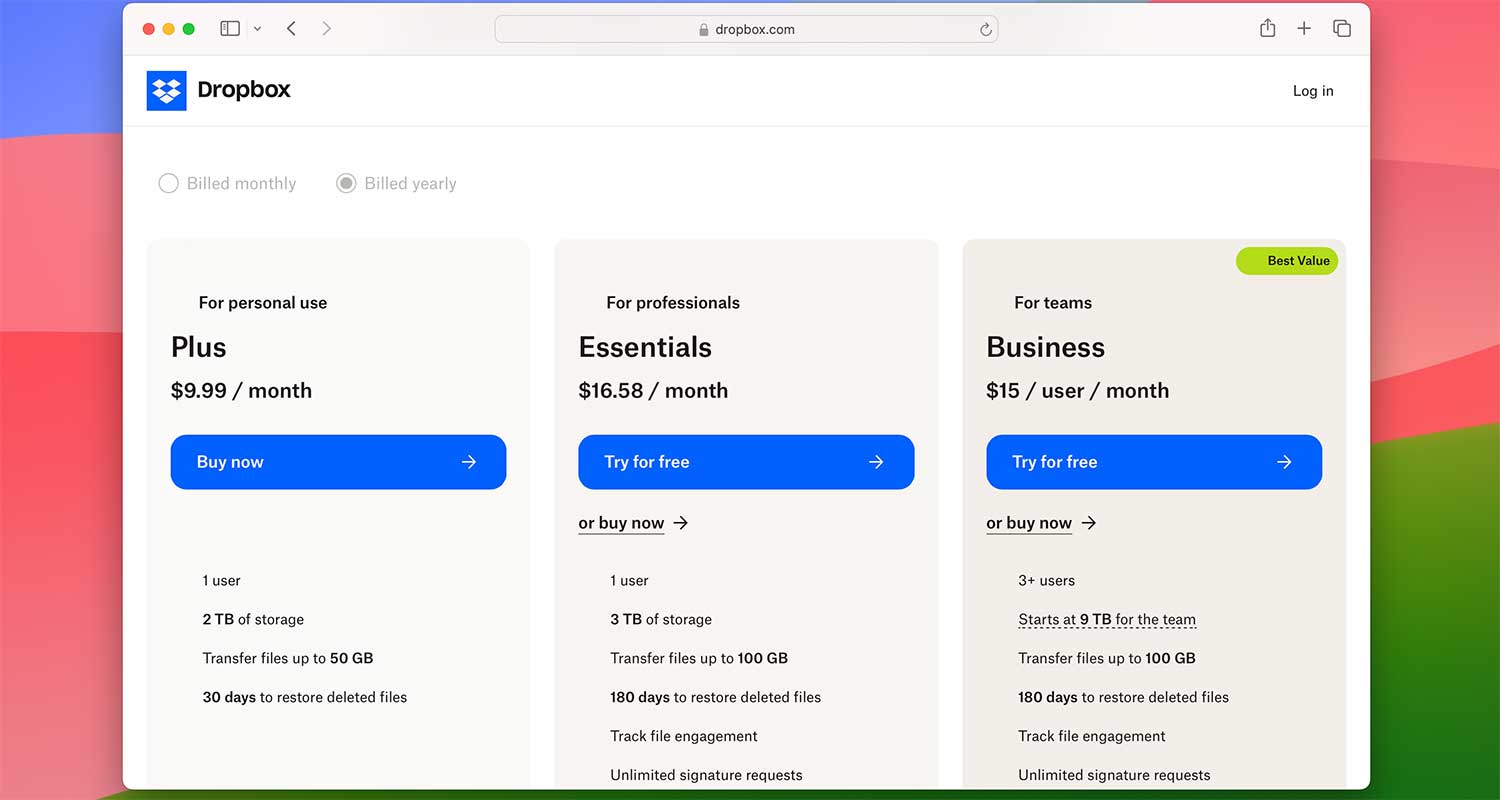Viewport: 1500px width, 800px height.
Task: Click the forward navigation arrow
Action: click(x=326, y=28)
